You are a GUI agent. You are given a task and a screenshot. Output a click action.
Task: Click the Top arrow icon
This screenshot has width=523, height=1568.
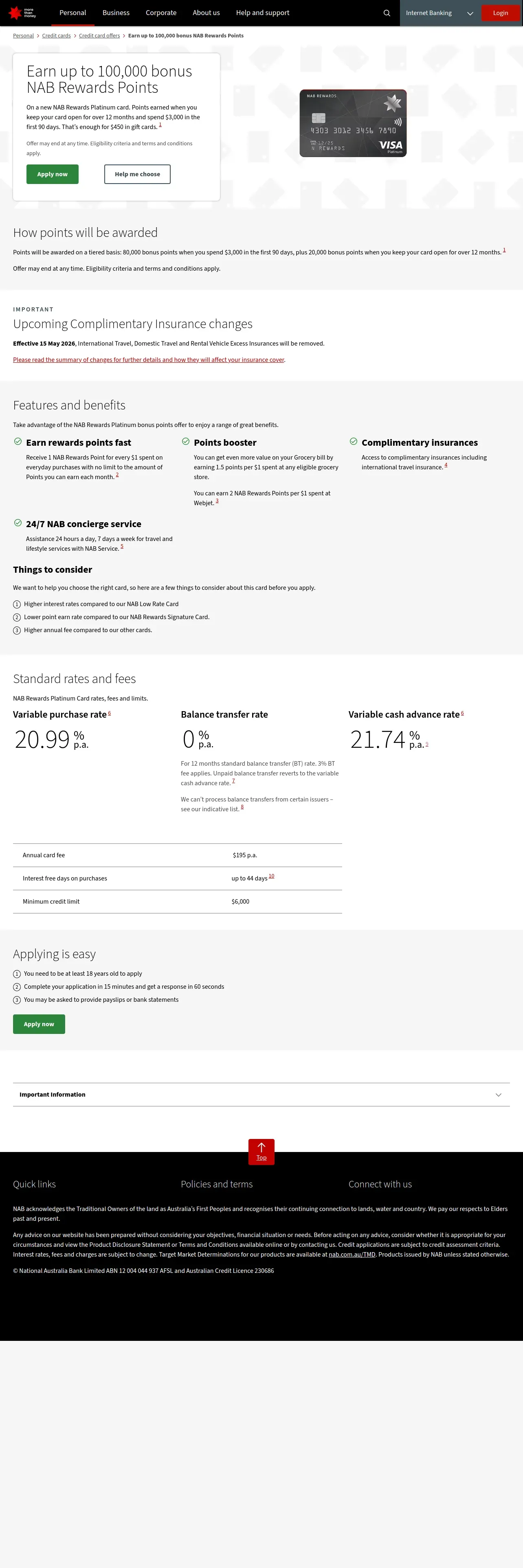coord(261,1151)
